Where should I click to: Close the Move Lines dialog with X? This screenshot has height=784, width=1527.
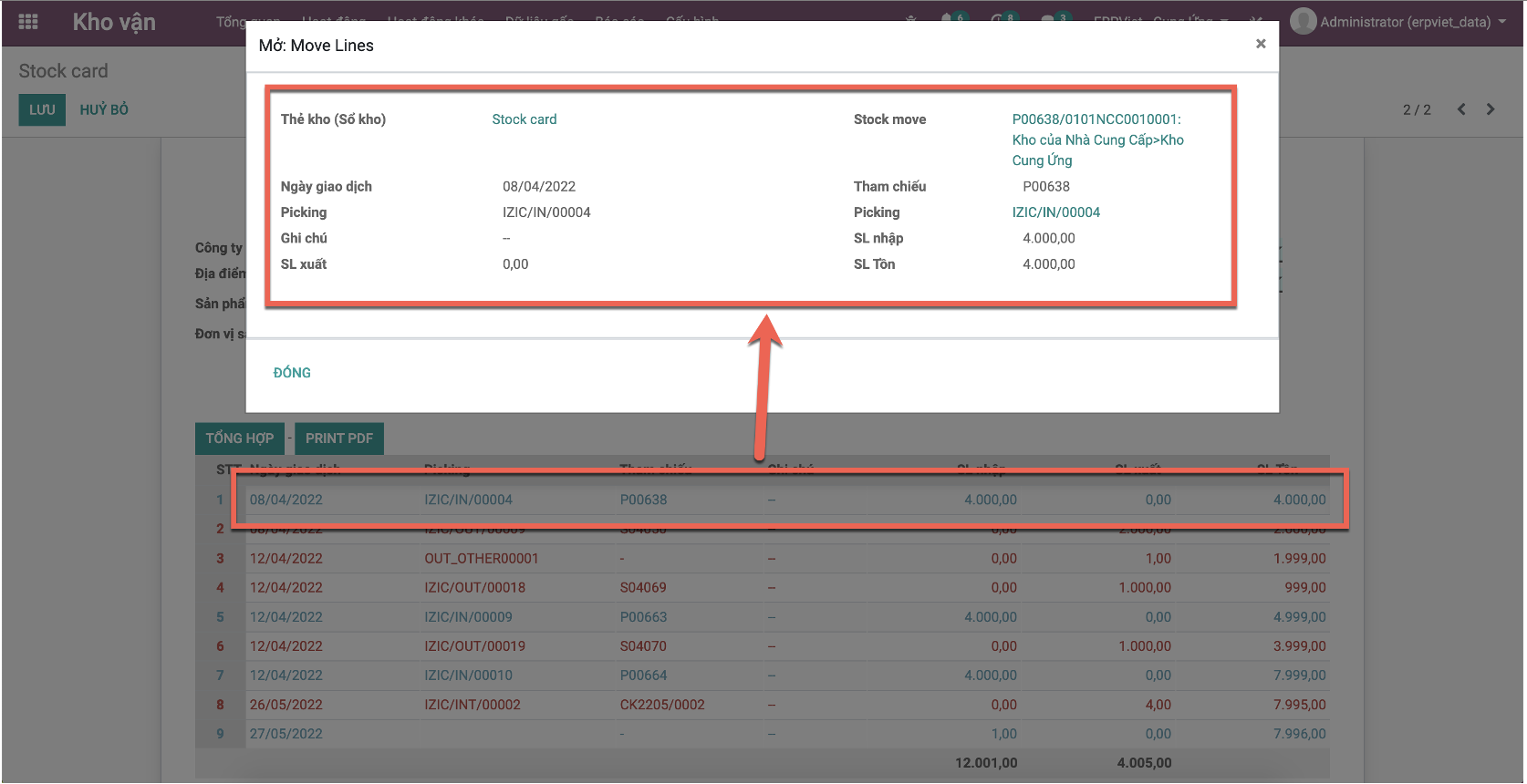coord(1261,44)
